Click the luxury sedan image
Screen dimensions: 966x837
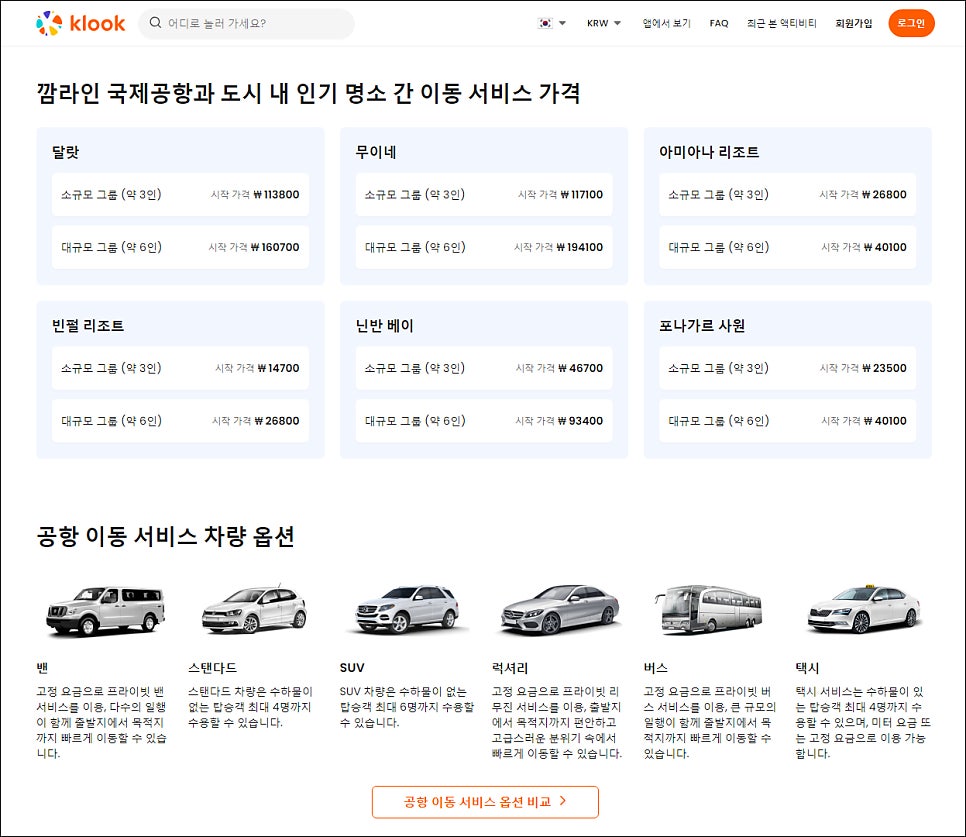tap(559, 610)
